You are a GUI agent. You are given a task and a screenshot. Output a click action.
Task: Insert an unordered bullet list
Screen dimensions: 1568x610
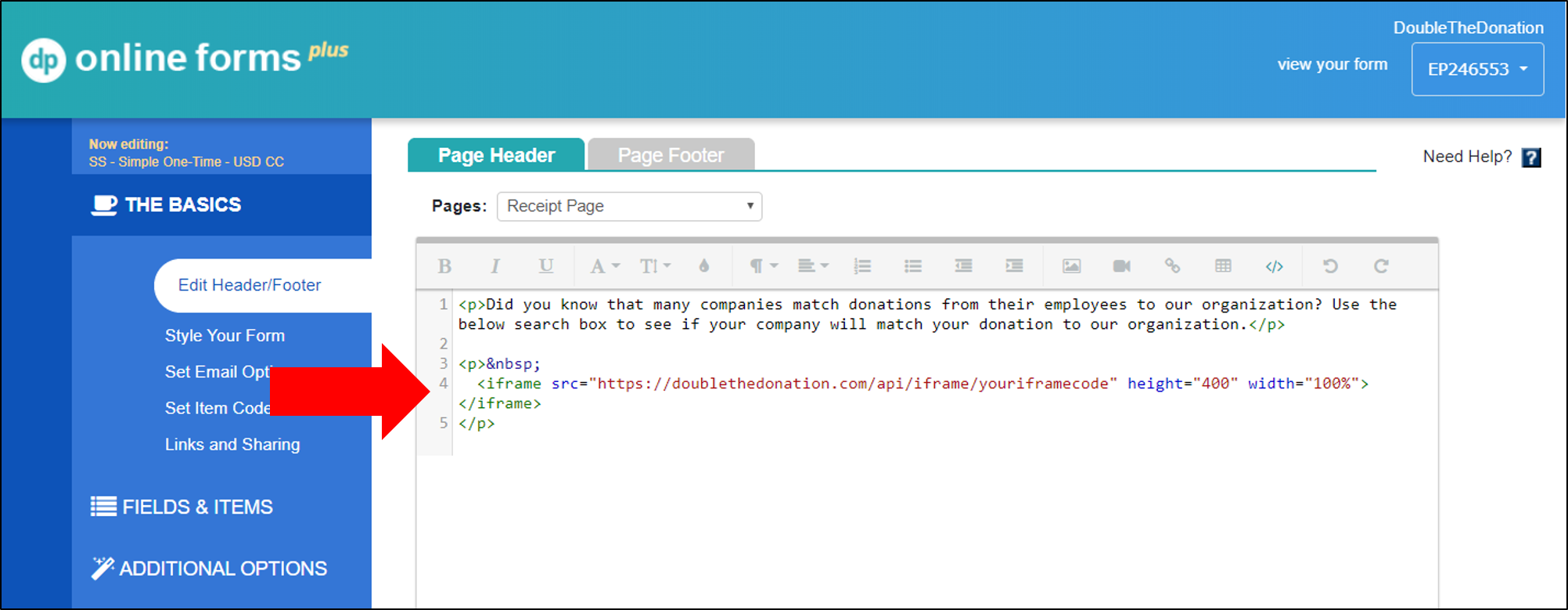tap(913, 266)
